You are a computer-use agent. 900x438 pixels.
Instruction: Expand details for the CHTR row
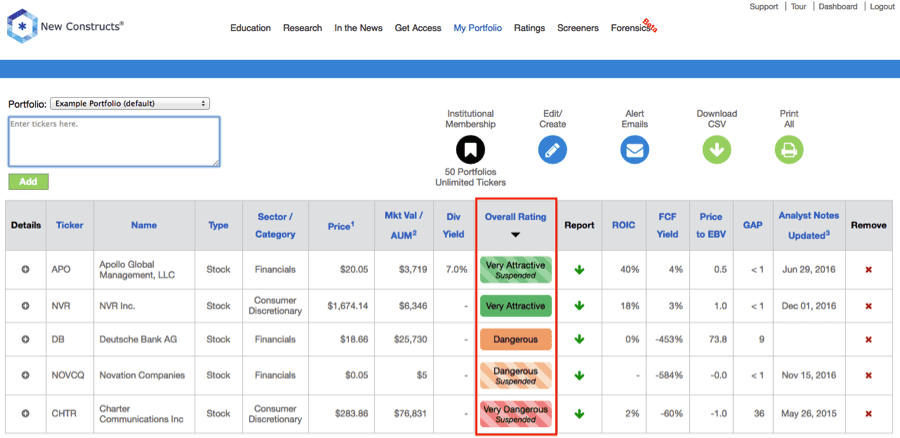pyautogui.click(x=25, y=413)
